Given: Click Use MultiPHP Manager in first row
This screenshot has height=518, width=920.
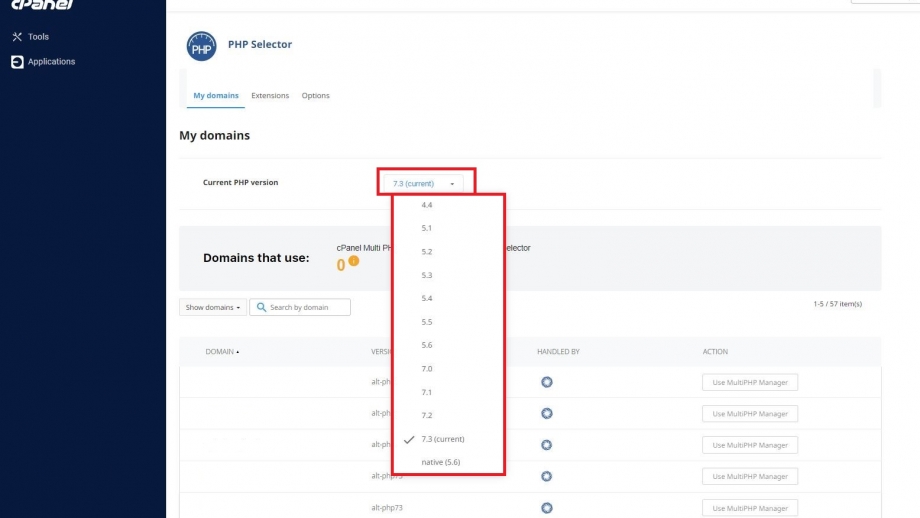Looking at the screenshot, I should click(750, 382).
